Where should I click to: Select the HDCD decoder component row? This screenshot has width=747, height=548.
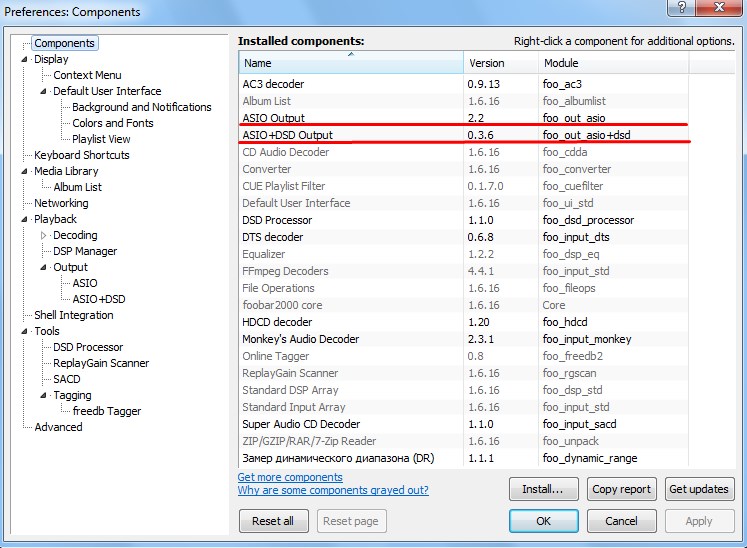coord(464,322)
